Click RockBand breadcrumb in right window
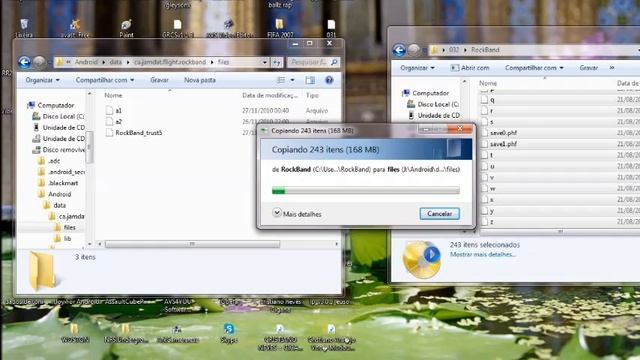Image resolution: width=640 pixels, height=360 pixels. [x=485, y=50]
